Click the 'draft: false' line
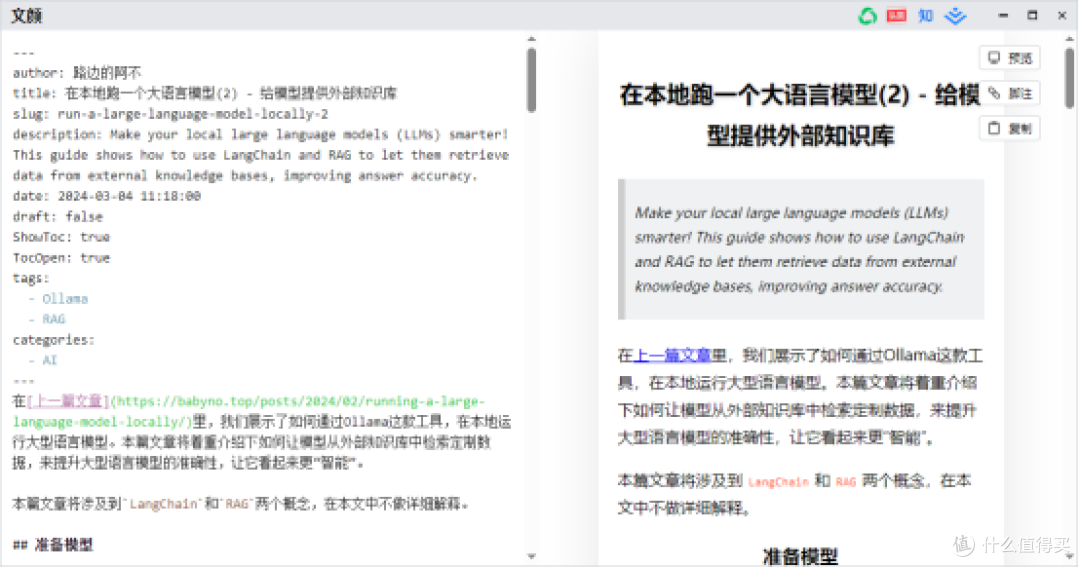 click(x=58, y=217)
